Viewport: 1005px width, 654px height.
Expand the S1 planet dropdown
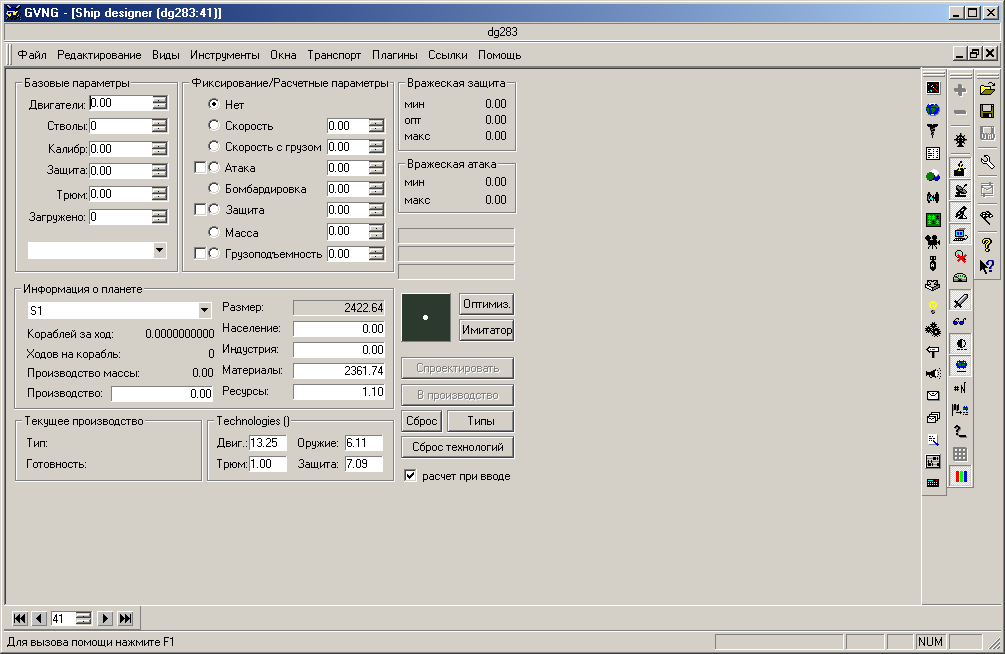point(205,311)
